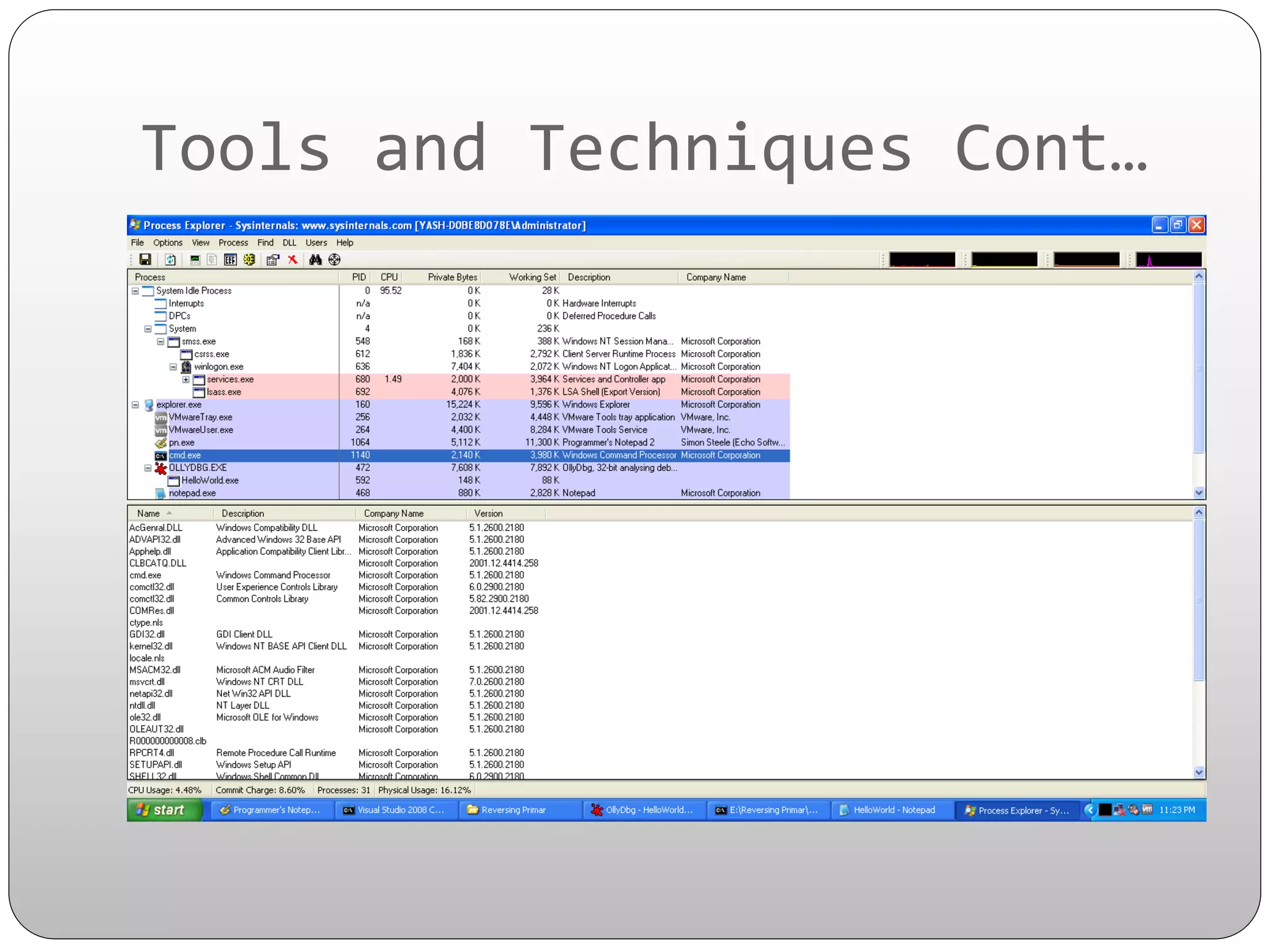Click the rightmost purple mini graph
1270x952 pixels.
tap(1169, 259)
